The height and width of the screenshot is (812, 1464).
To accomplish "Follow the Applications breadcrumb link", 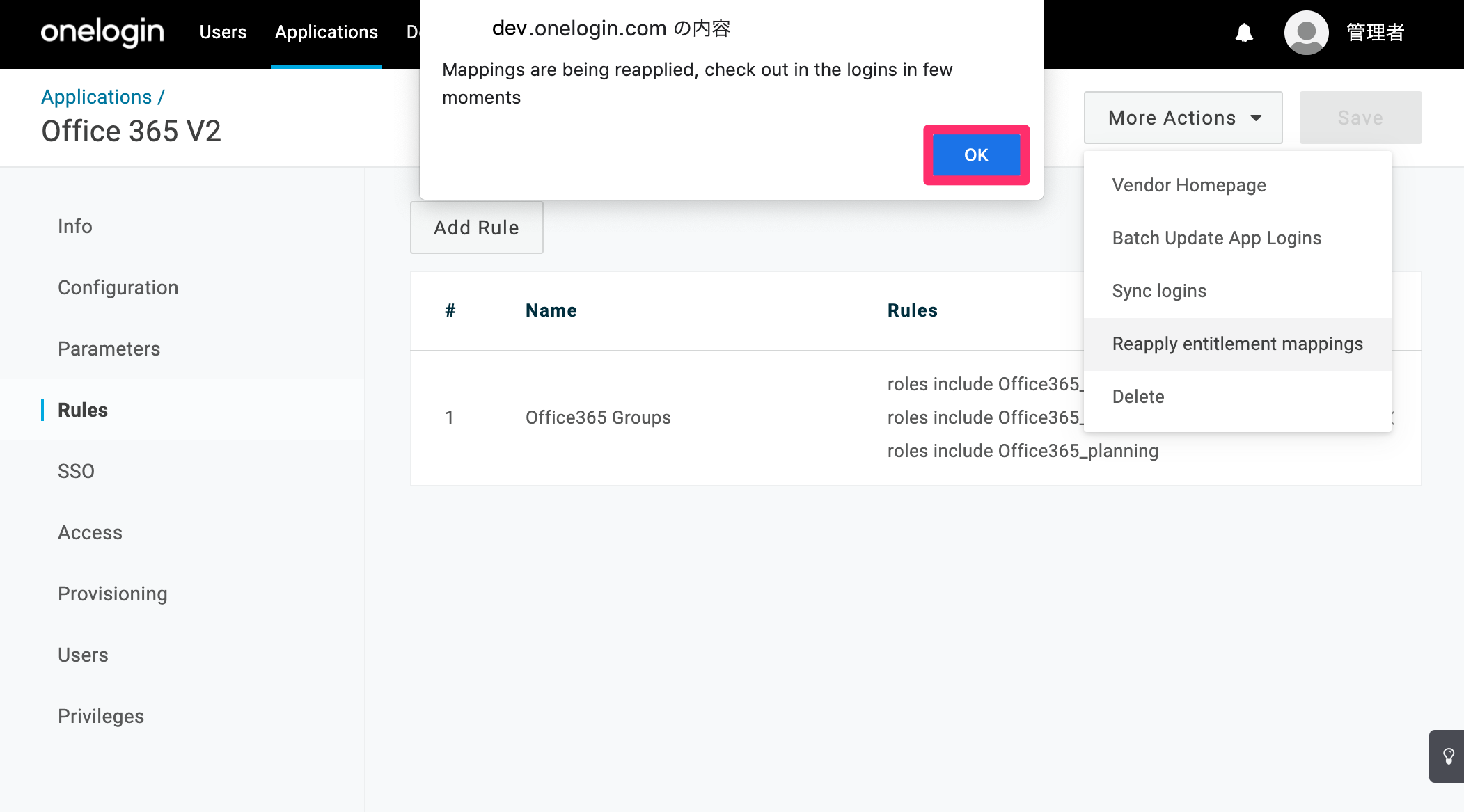I will tap(97, 97).
